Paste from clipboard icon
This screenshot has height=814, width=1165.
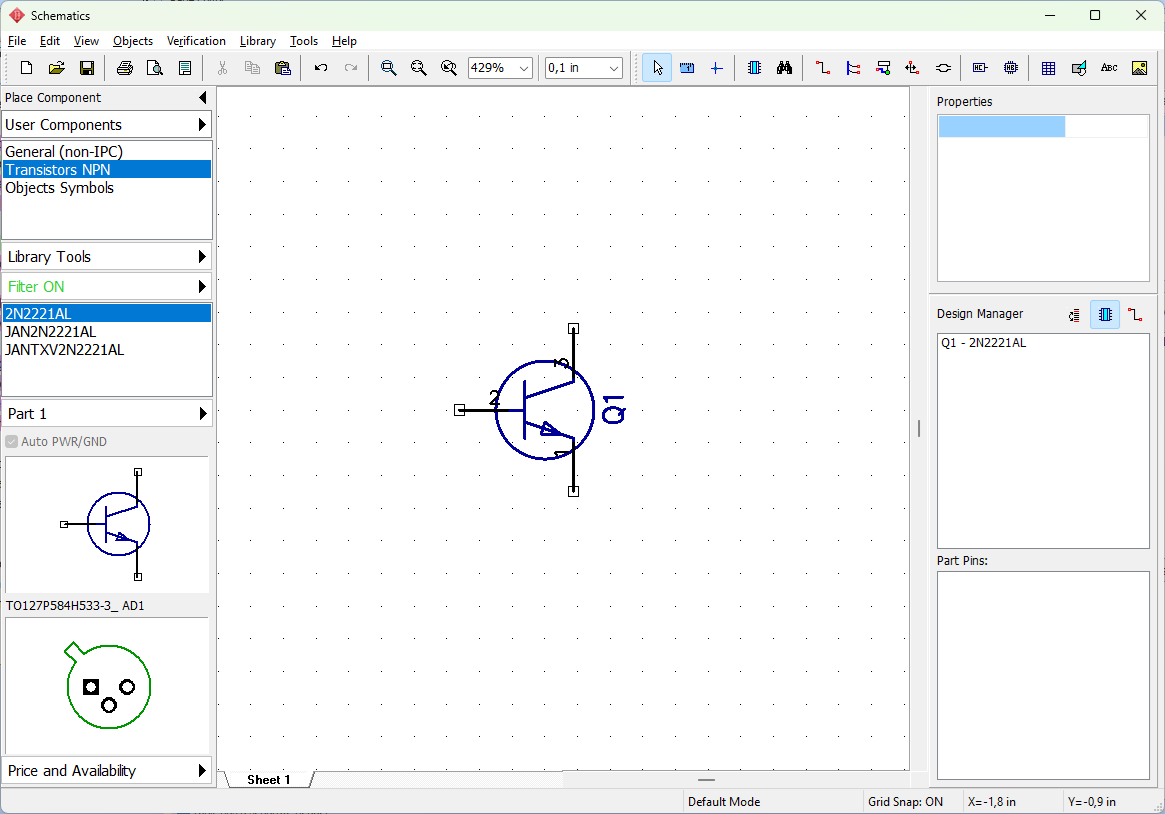coord(282,68)
